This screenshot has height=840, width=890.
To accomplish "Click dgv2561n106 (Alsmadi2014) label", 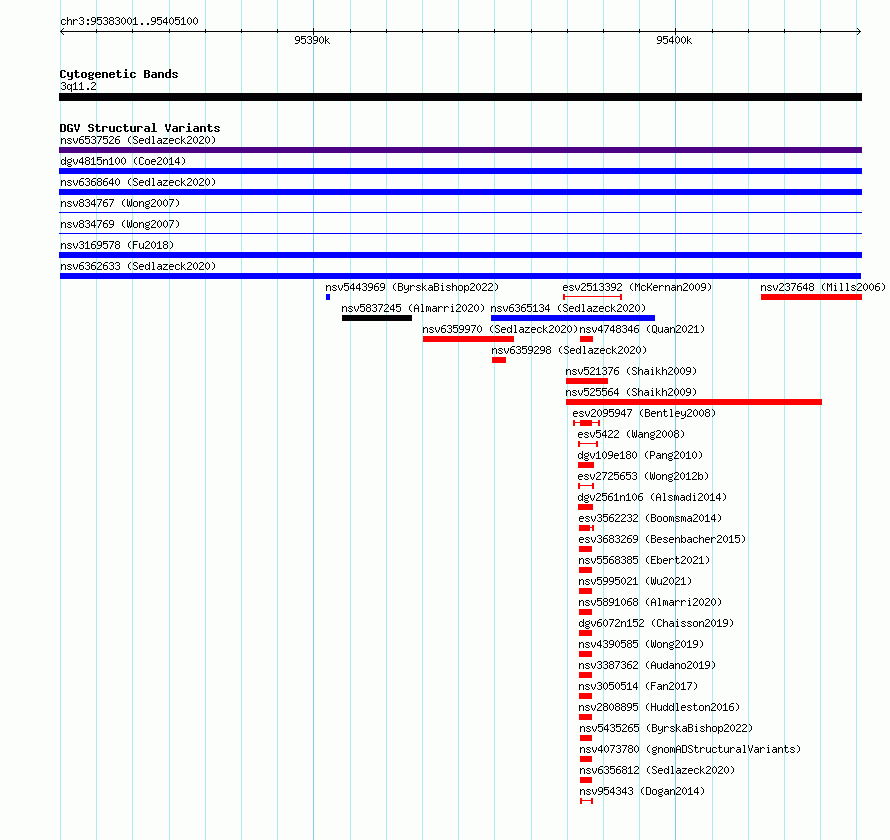I will click(x=652, y=497).
